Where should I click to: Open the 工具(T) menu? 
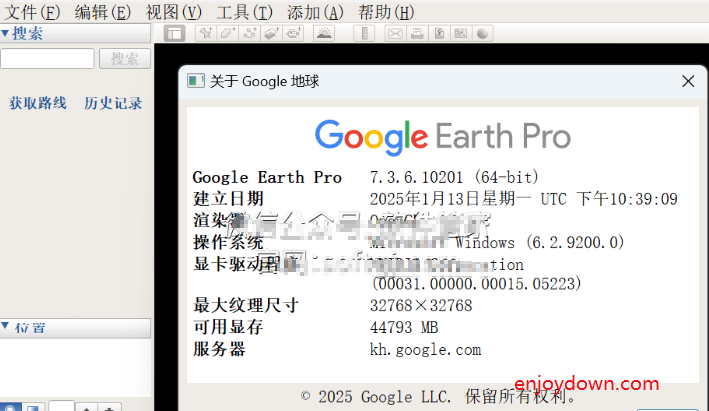245,12
